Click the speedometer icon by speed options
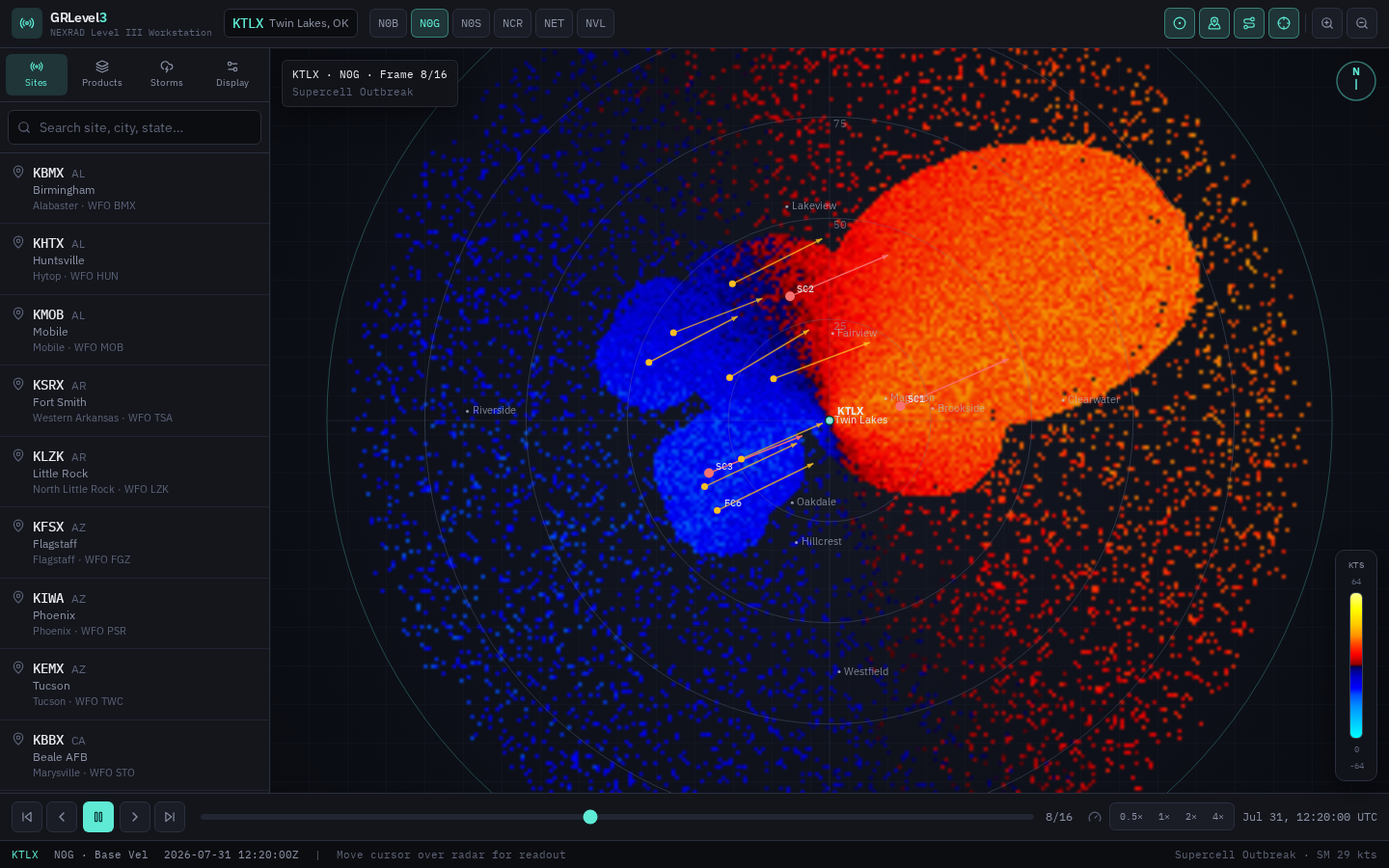 click(1095, 817)
